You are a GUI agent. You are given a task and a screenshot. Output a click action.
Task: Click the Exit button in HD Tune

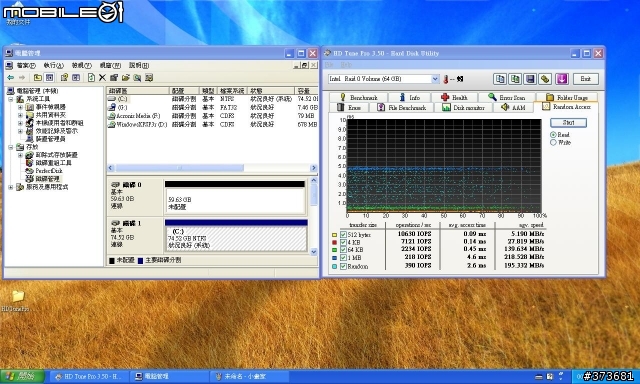point(586,79)
